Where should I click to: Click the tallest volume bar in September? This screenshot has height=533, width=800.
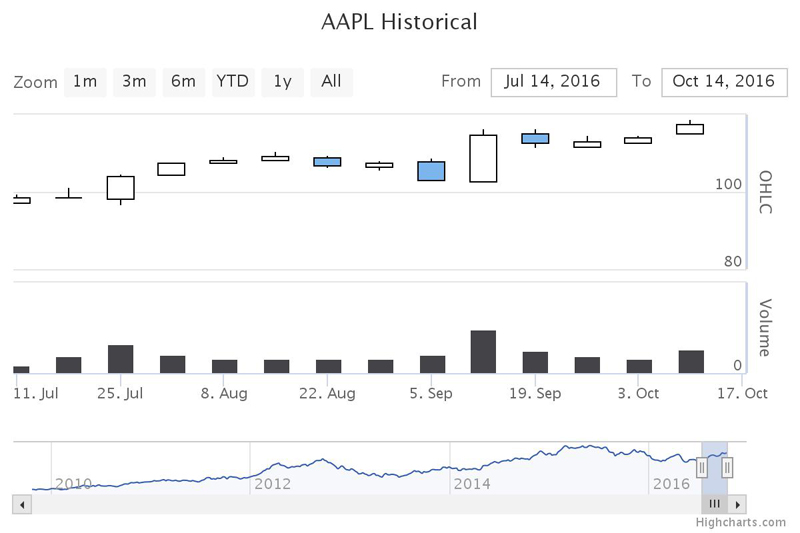[x=483, y=352]
